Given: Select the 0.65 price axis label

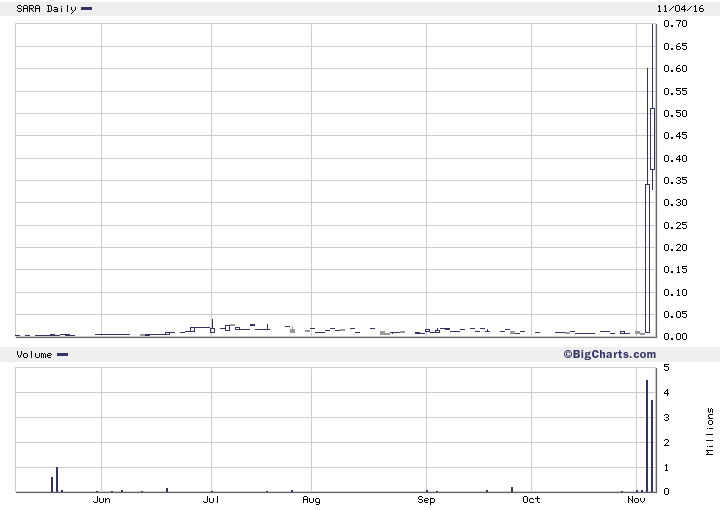Looking at the screenshot, I should [x=675, y=46].
